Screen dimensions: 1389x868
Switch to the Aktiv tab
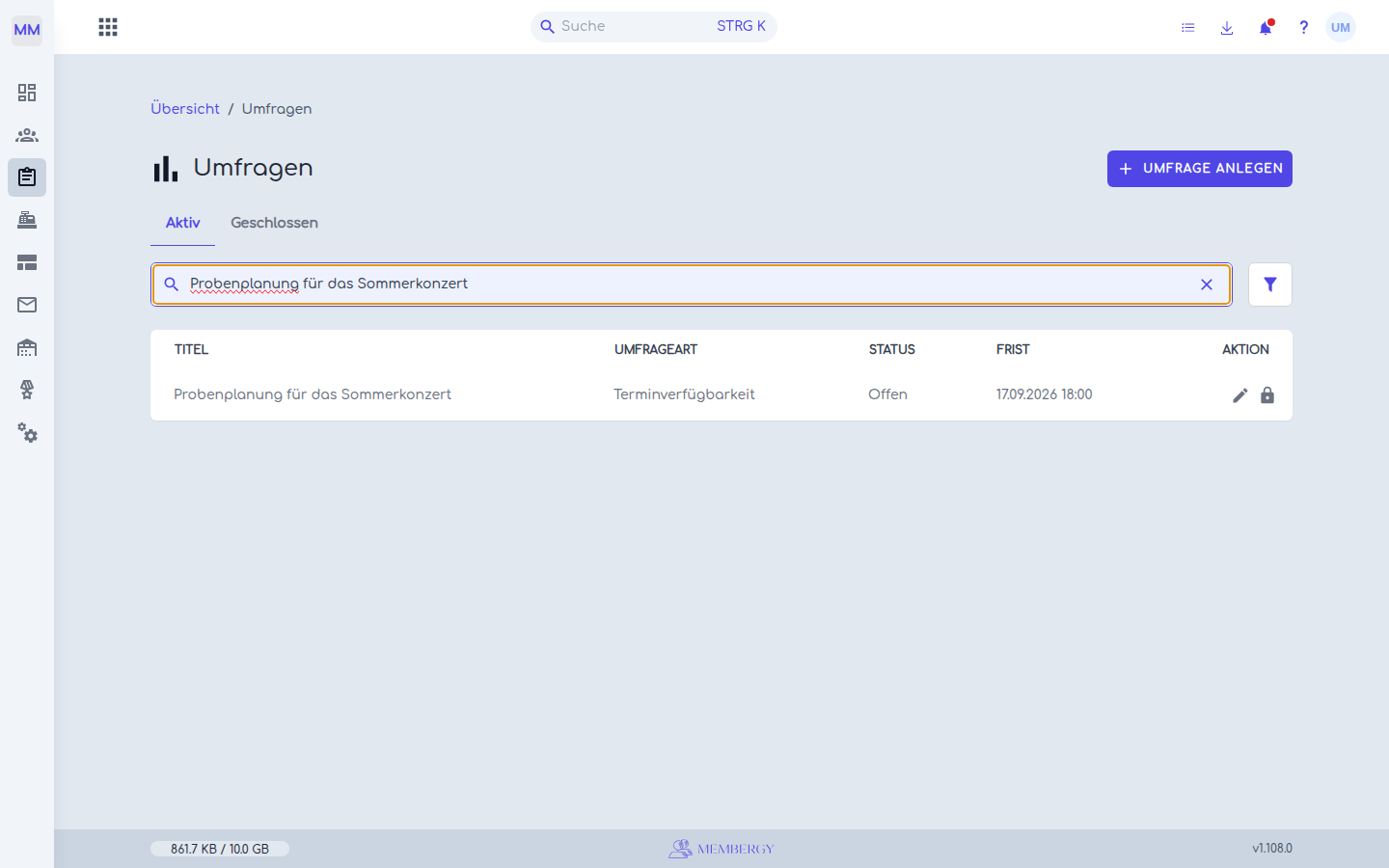[x=182, y=223]
